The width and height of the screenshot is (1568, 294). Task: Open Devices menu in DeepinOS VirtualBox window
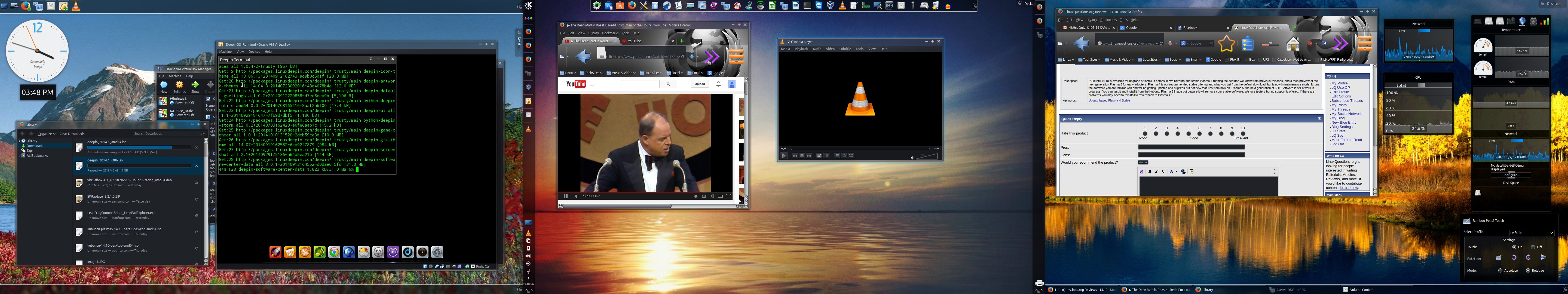pyautogui.click(x=255, y=52)
